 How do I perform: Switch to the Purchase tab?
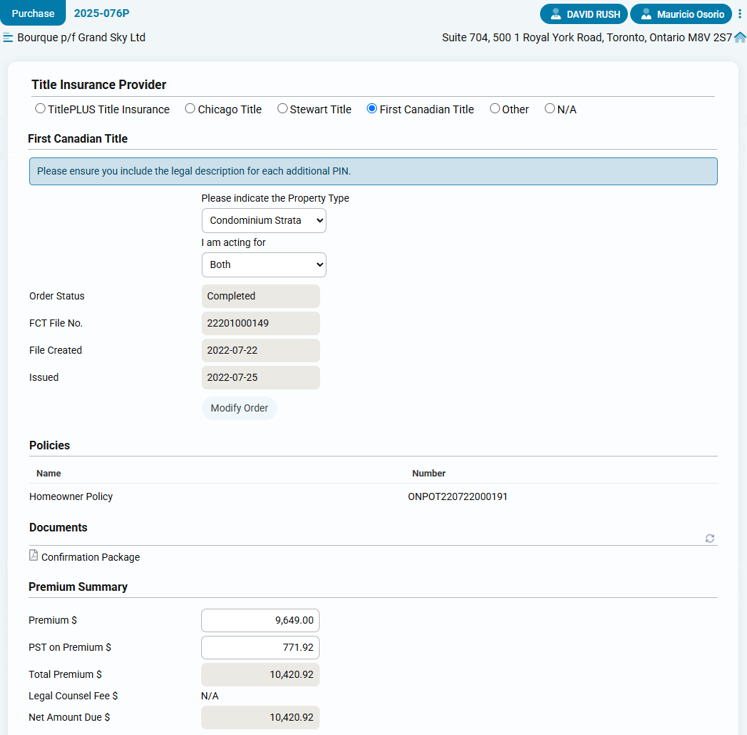(33, 13)
